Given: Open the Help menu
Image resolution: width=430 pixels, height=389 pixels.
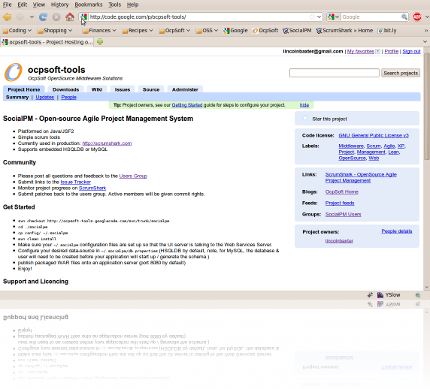Looking at the screenshot, I should 132,5.
